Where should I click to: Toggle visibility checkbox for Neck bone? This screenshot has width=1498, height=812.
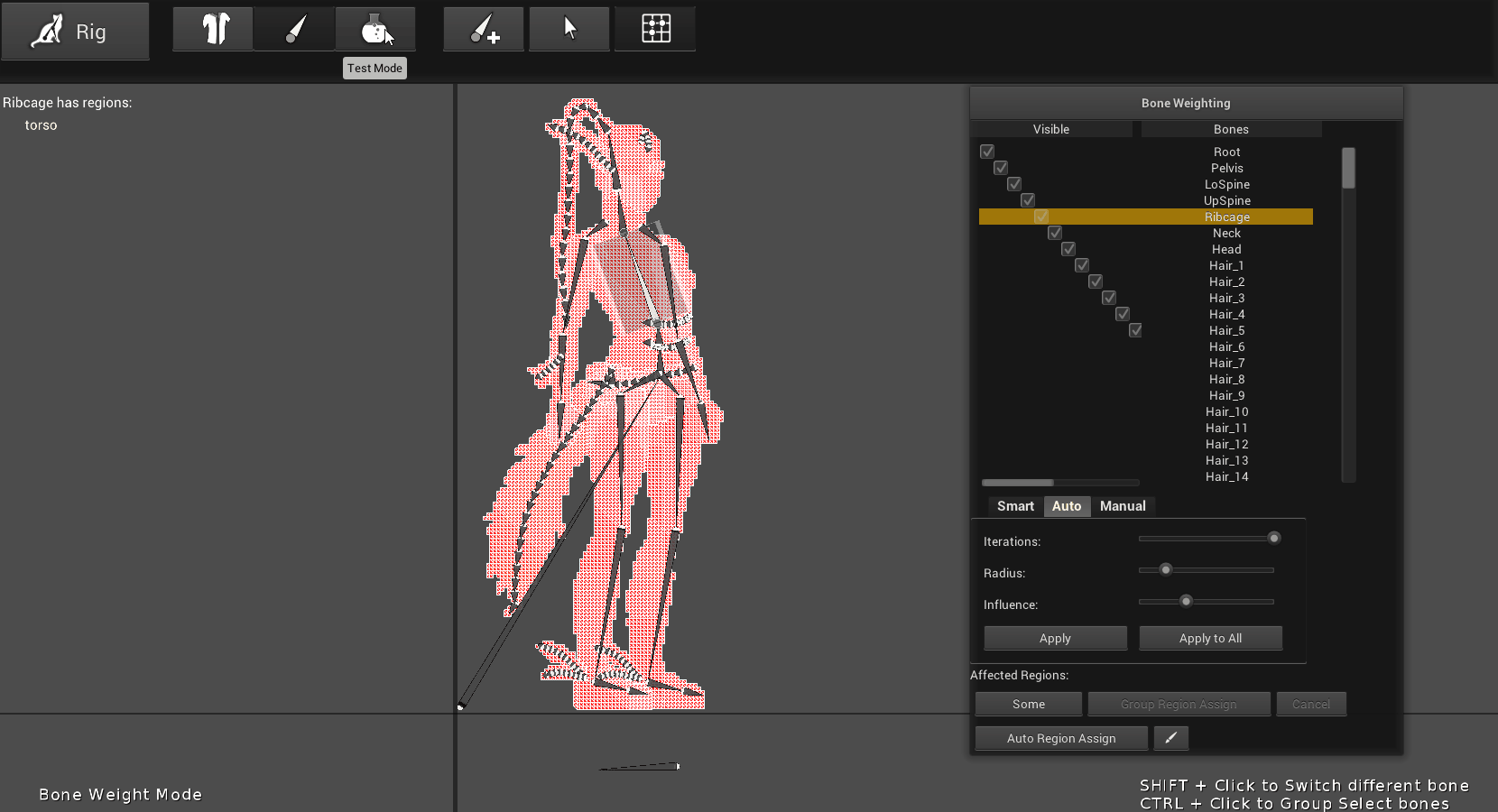1055,233
